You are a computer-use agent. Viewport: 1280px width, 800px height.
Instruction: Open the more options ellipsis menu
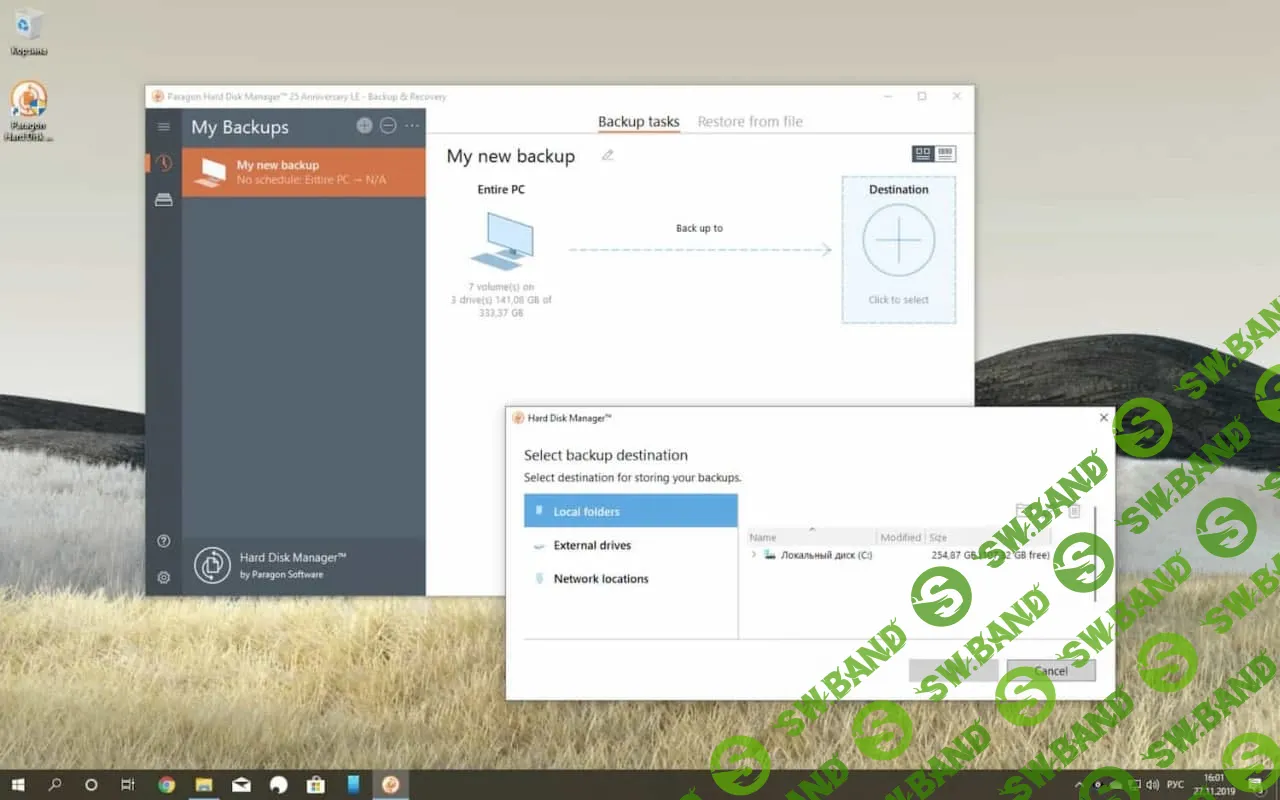pyautogui.click(x=411, y=125)
